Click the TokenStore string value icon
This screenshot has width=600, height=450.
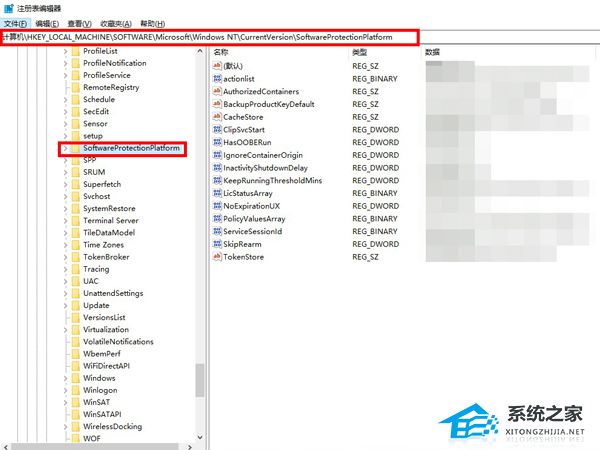point(217,257)
